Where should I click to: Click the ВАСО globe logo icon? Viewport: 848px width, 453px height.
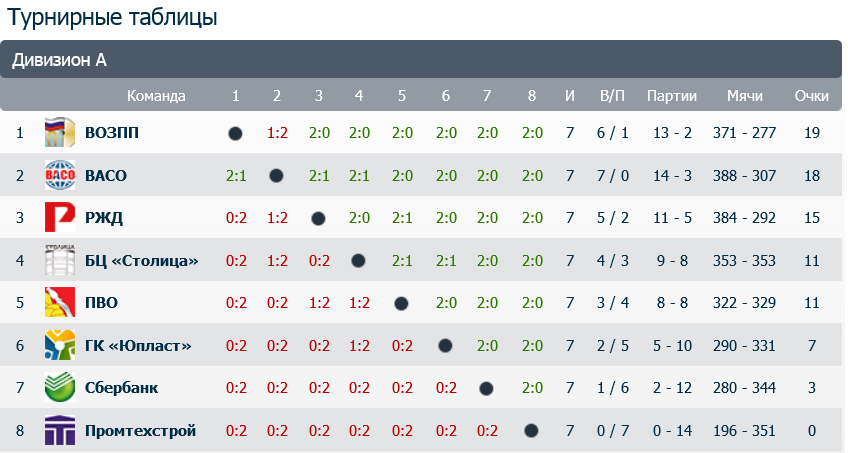coord(59,175)
